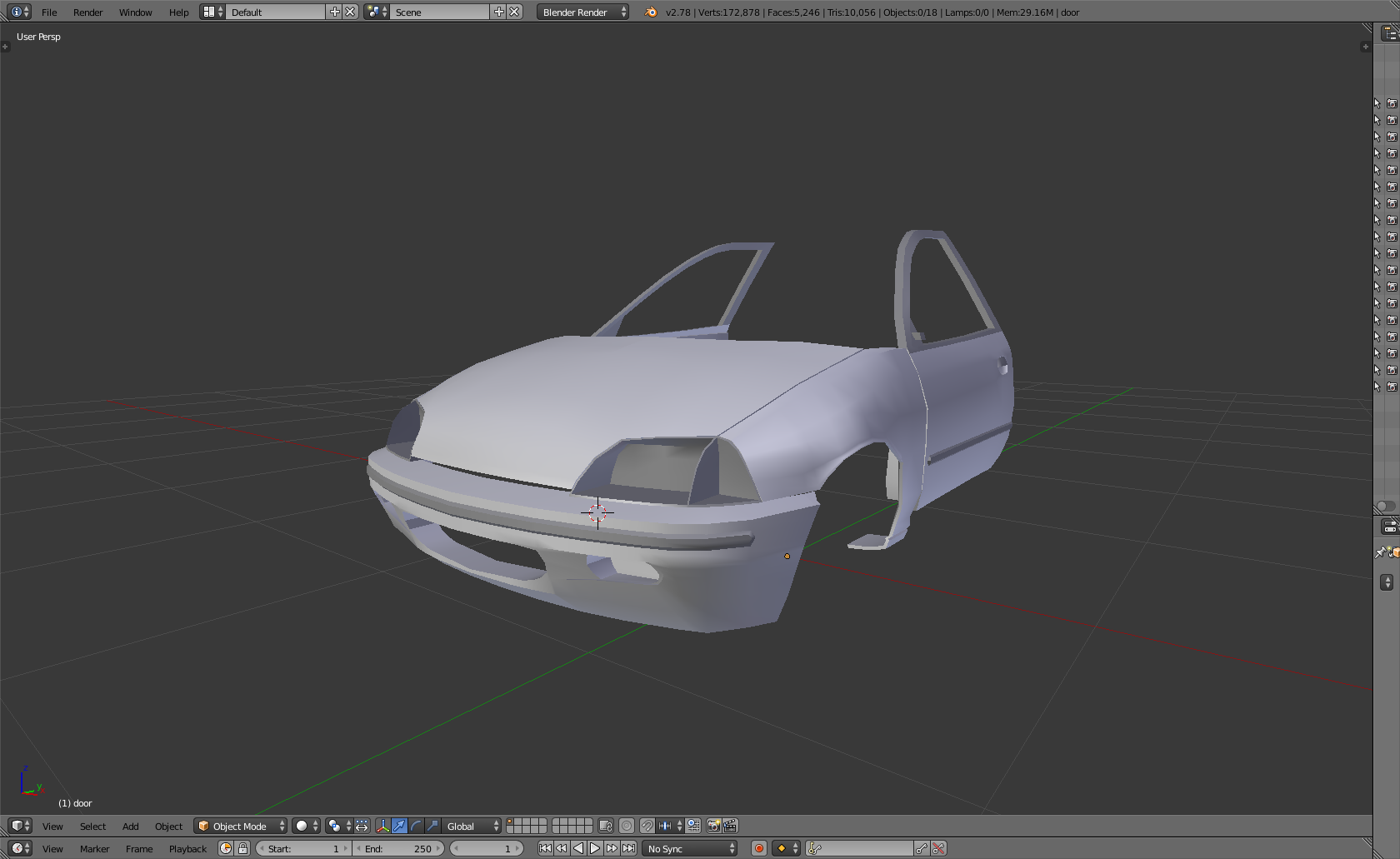This screenshot has width=1400, height=859.
Task: Open the Window menu
Action: tap(135, 12)
